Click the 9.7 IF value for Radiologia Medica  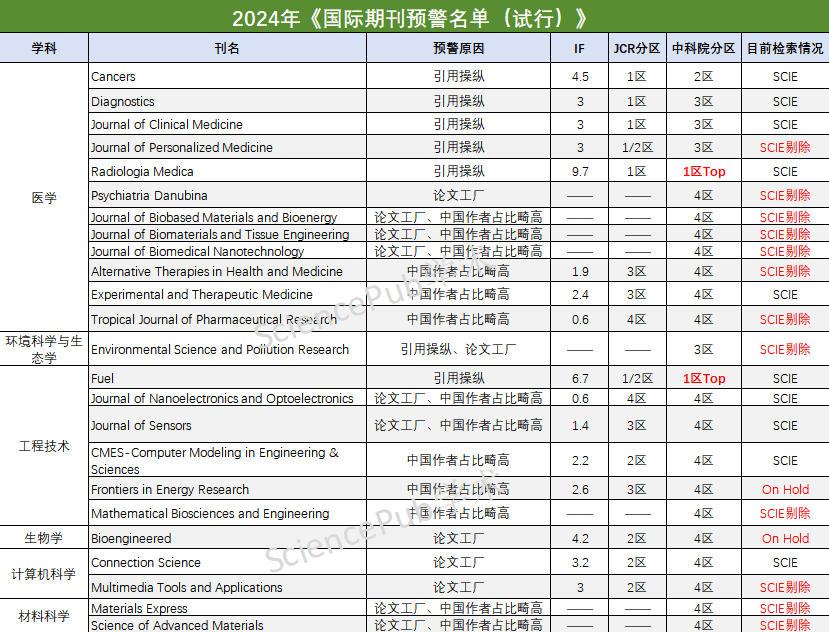[x=580, y=172]
